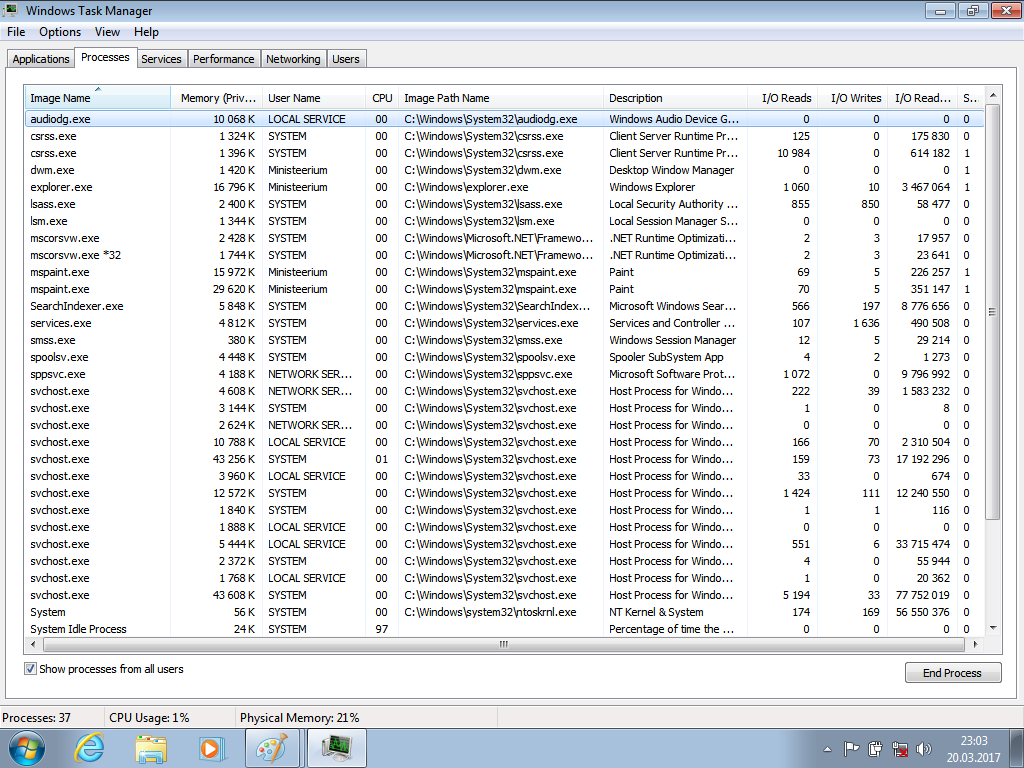Select the System Idle Process row
Image resolution: width=1024 pixels, height=768 pixels.
[x=504, y=628]
